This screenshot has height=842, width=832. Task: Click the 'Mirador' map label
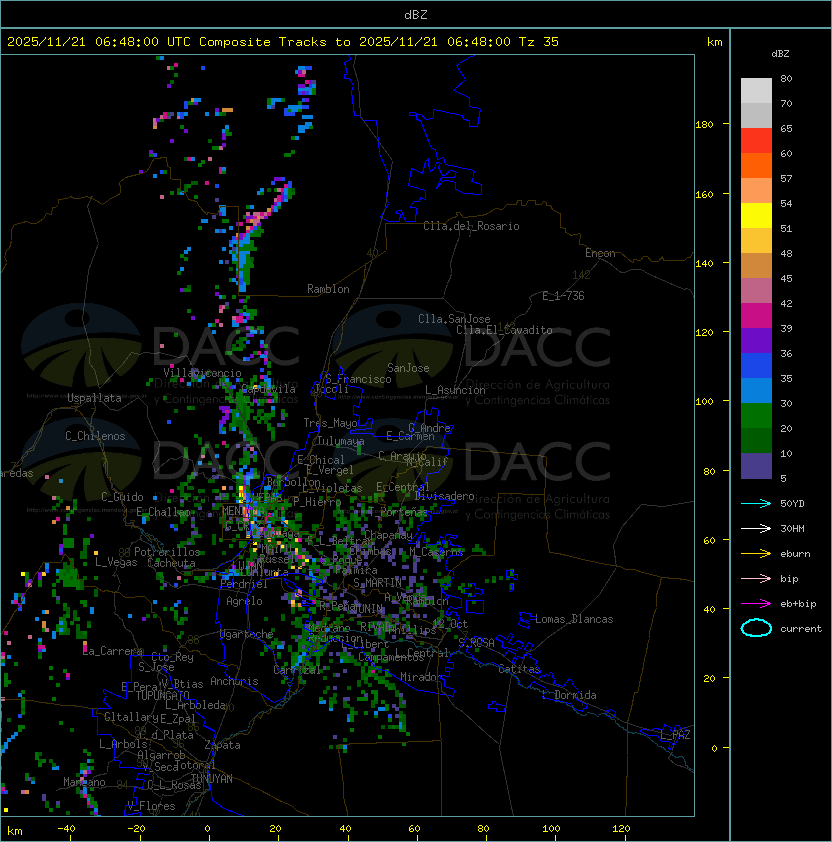[422, 677]
